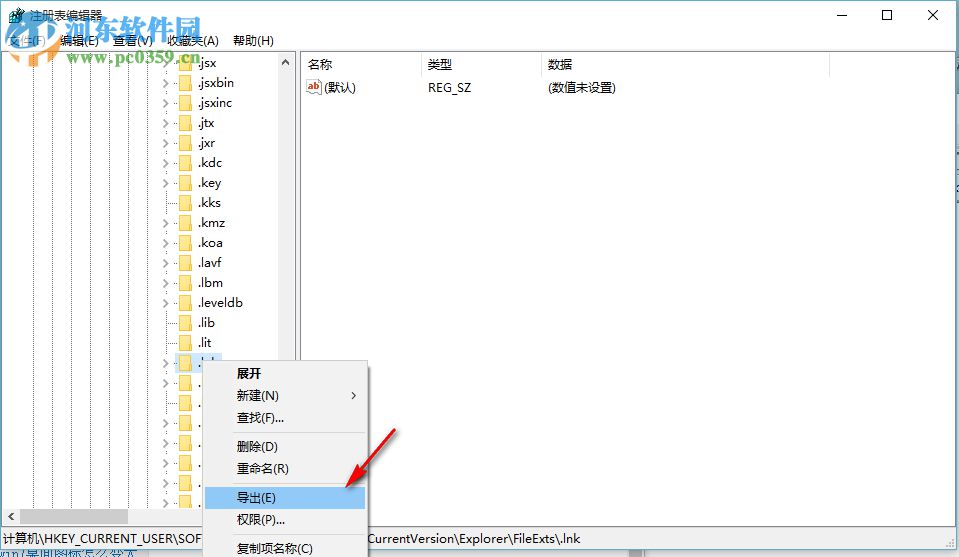Image resolution: width=959 pixels, height=557 pixels.
Task: Open the 收藏夹(A) menu
Action: click(x=193, y=41)
